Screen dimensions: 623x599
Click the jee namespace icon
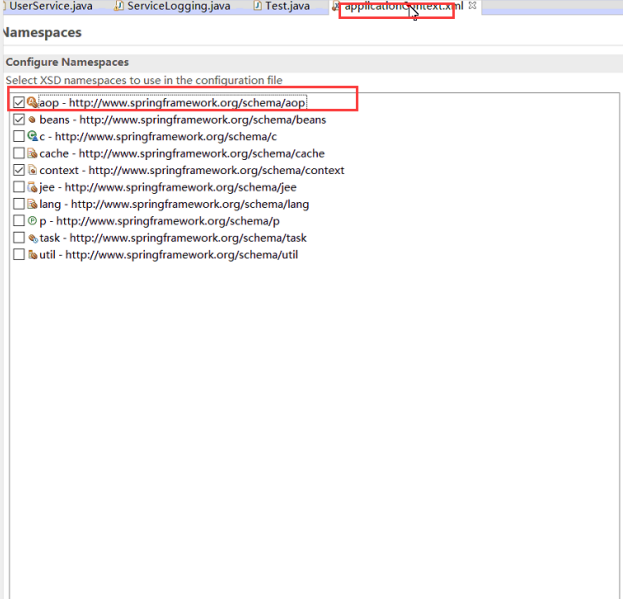tap(32, 187)
